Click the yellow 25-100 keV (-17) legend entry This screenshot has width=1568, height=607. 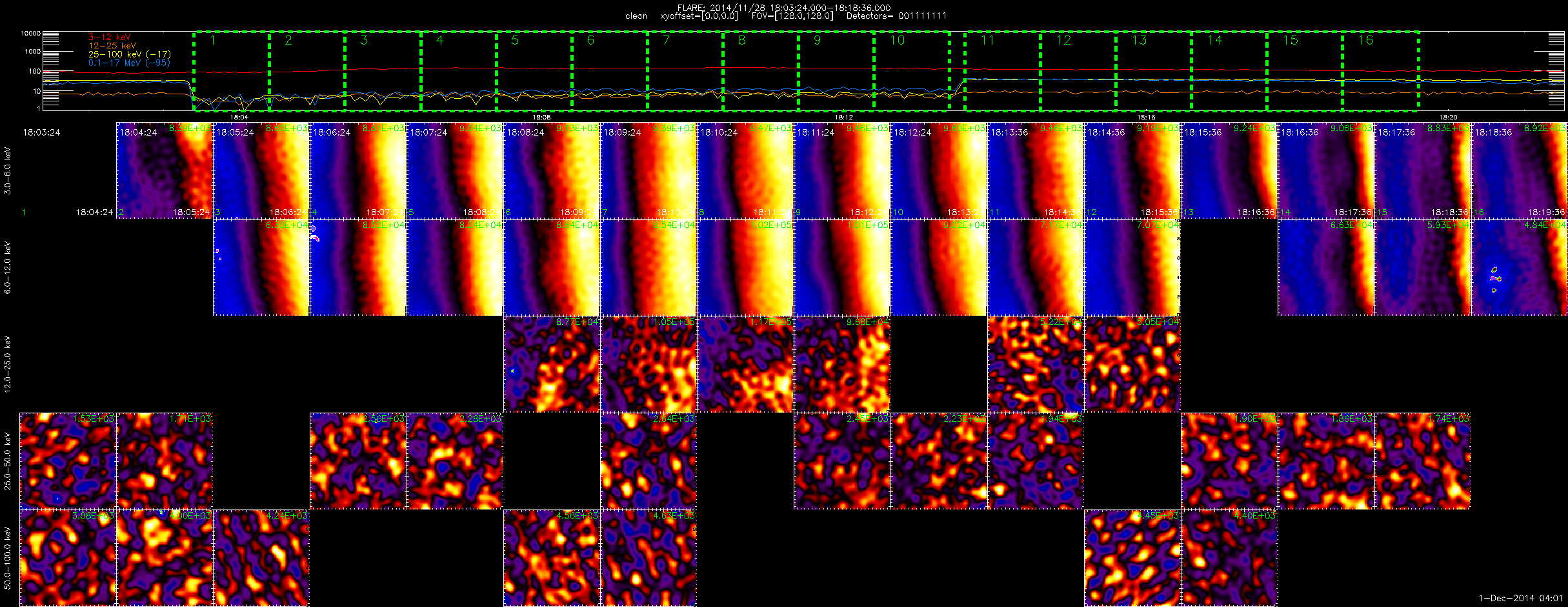point(130,54)
